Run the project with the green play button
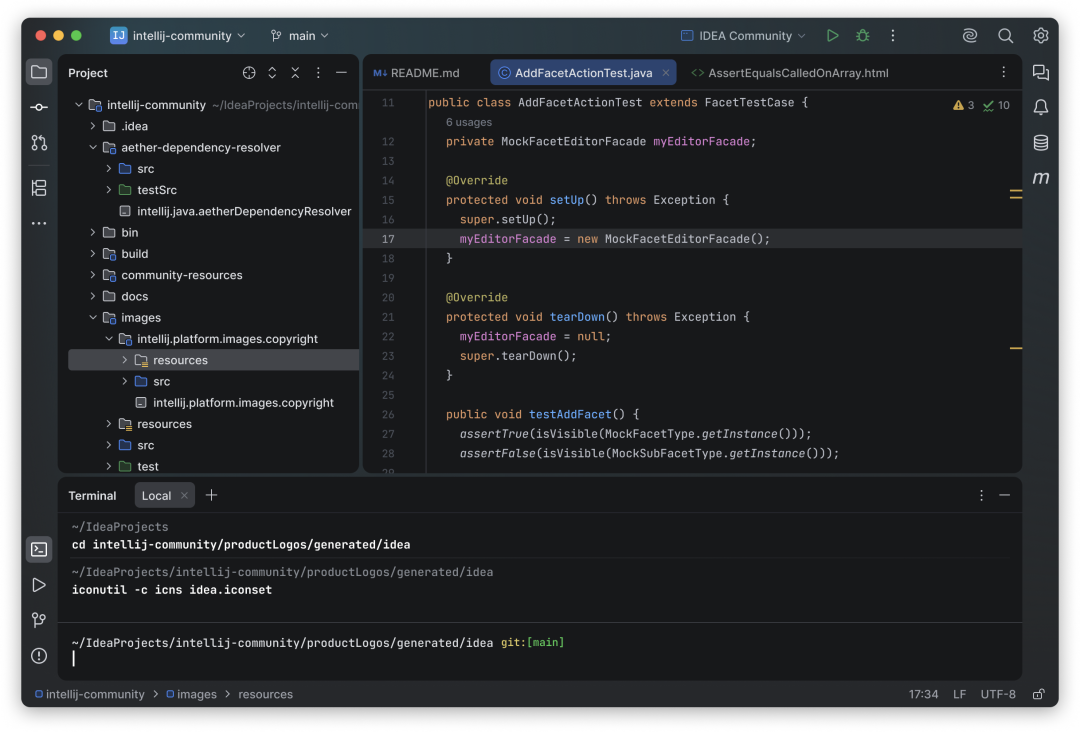 pyautogui.click(x=833, y=35)
